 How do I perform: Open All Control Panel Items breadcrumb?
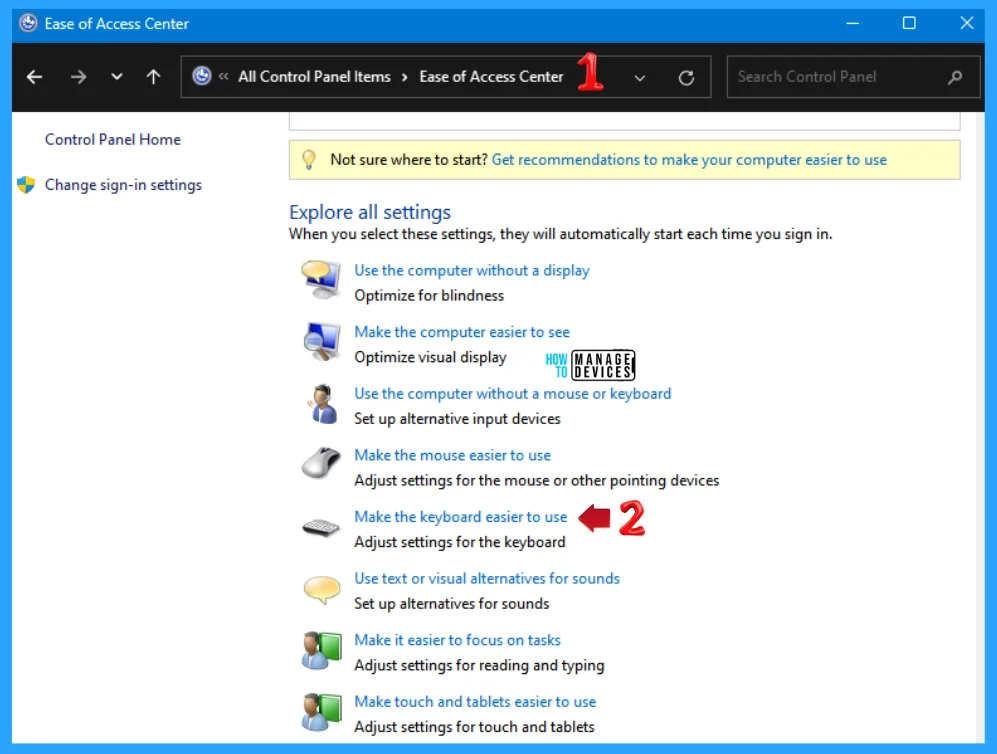tap(314, 76)
